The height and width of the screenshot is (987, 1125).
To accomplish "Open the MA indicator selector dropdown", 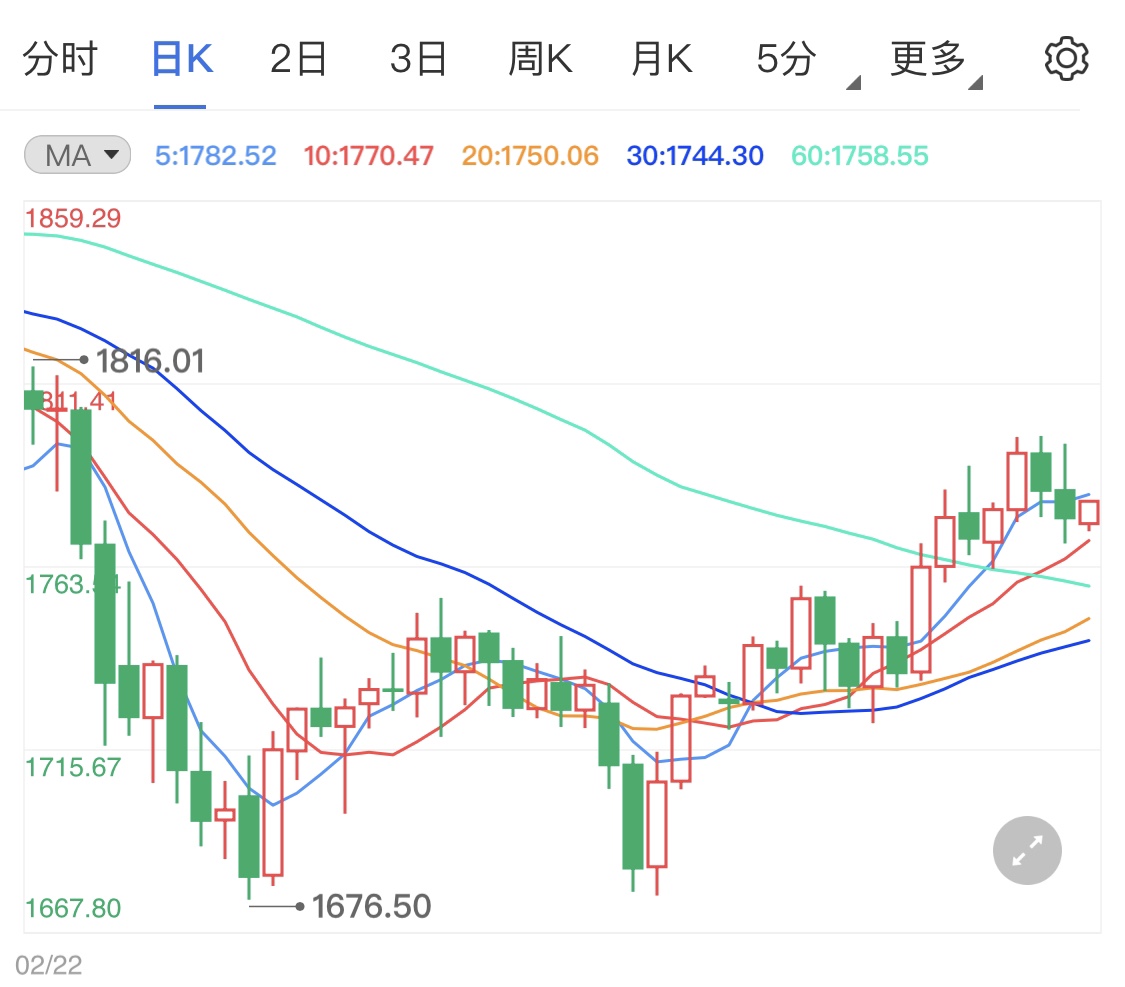I will pyautogui.click(x=77, y=155).
